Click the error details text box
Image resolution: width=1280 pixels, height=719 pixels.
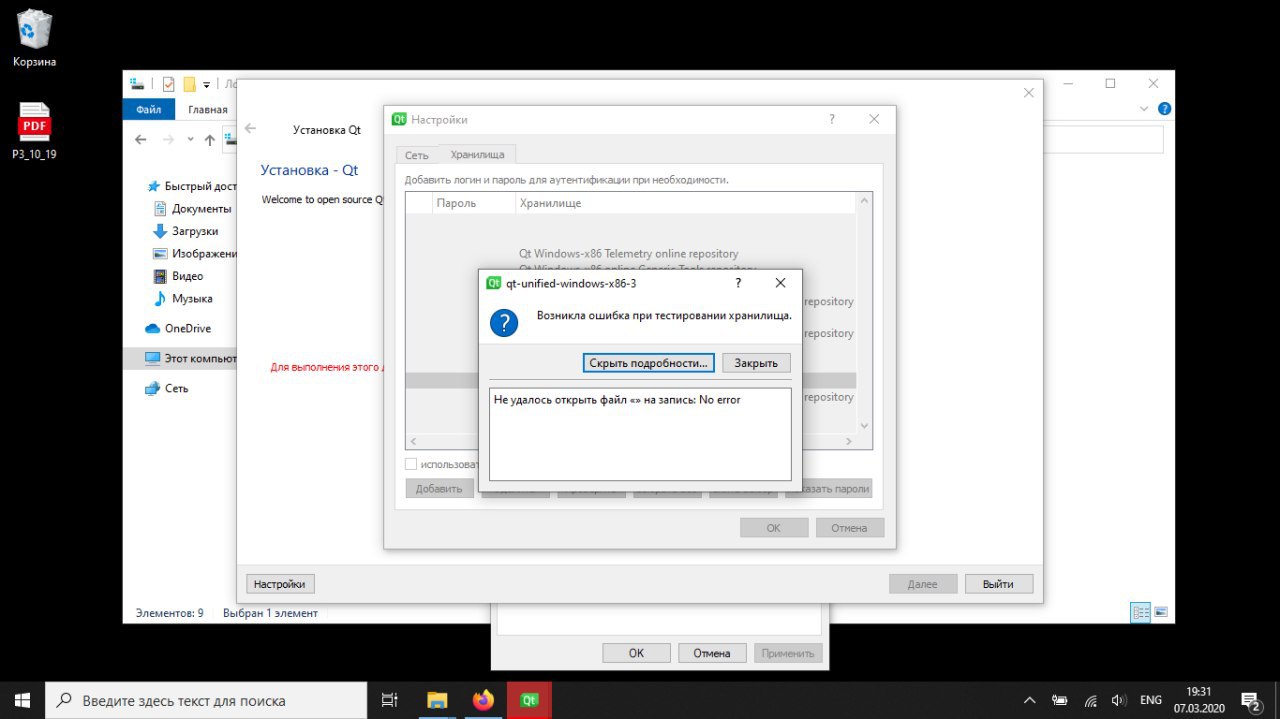tap(640, 434)
